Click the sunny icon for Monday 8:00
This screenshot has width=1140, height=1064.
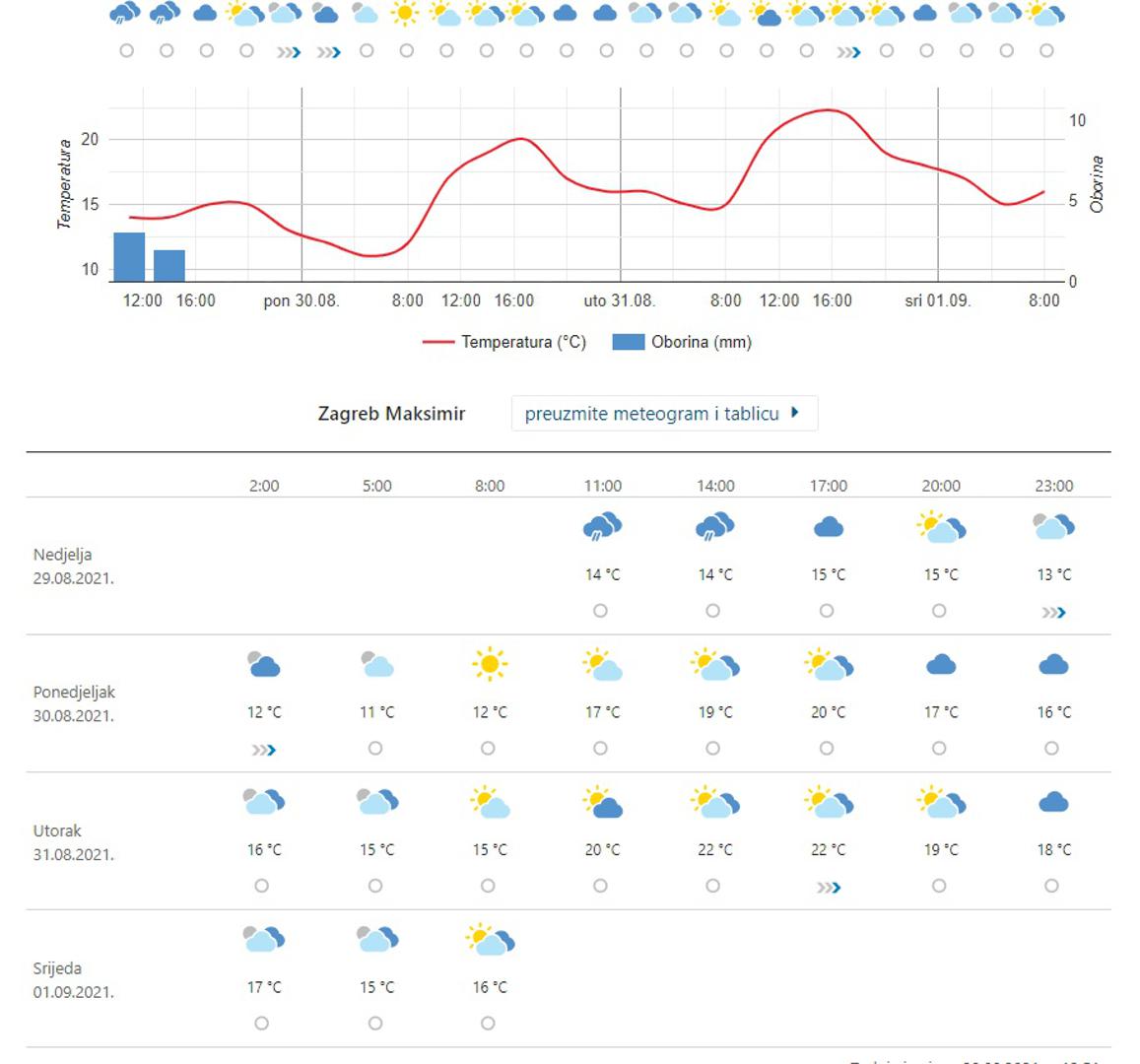pos(490,664)
